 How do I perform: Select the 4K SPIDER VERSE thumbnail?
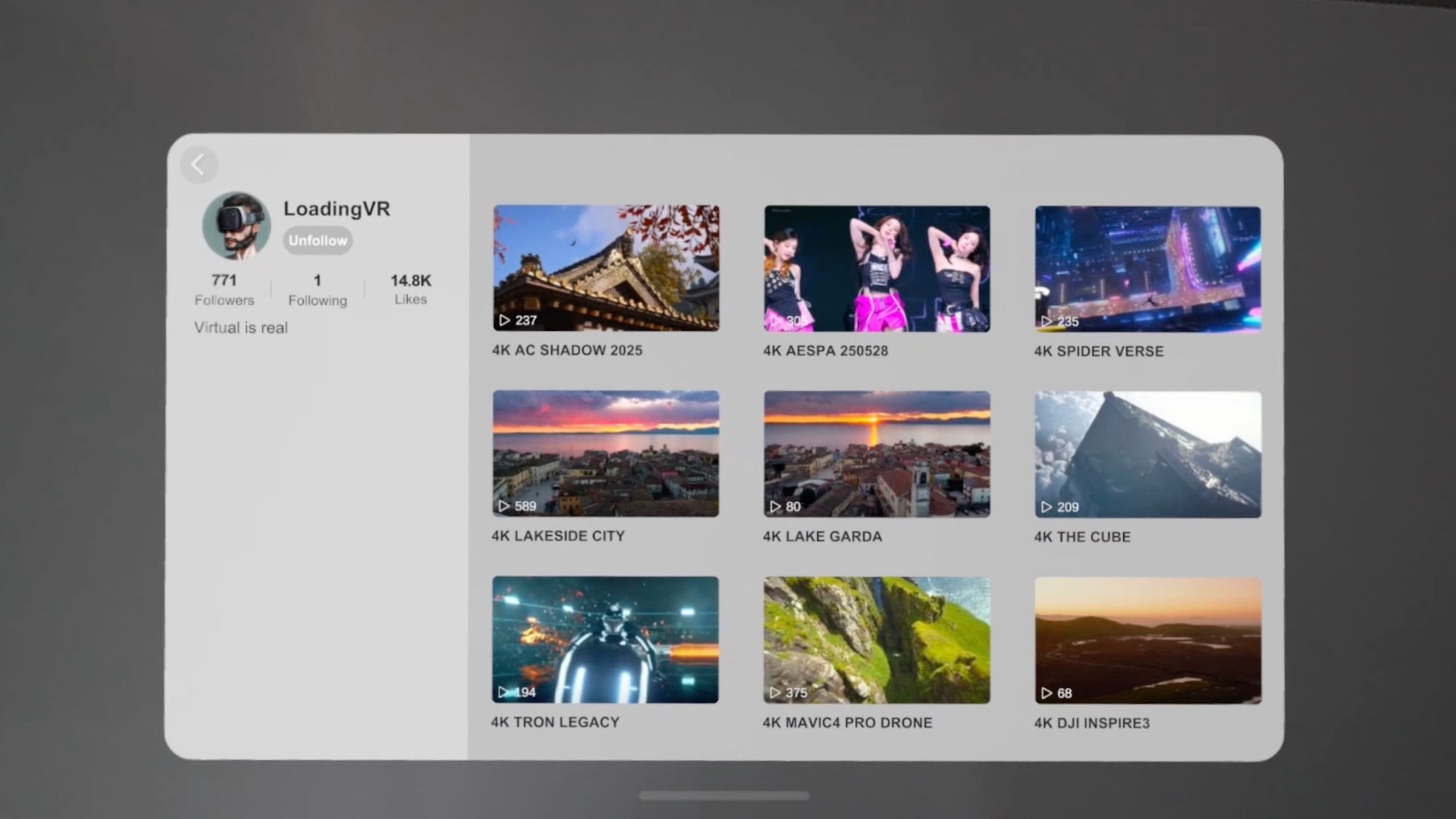pos(1148,269)
